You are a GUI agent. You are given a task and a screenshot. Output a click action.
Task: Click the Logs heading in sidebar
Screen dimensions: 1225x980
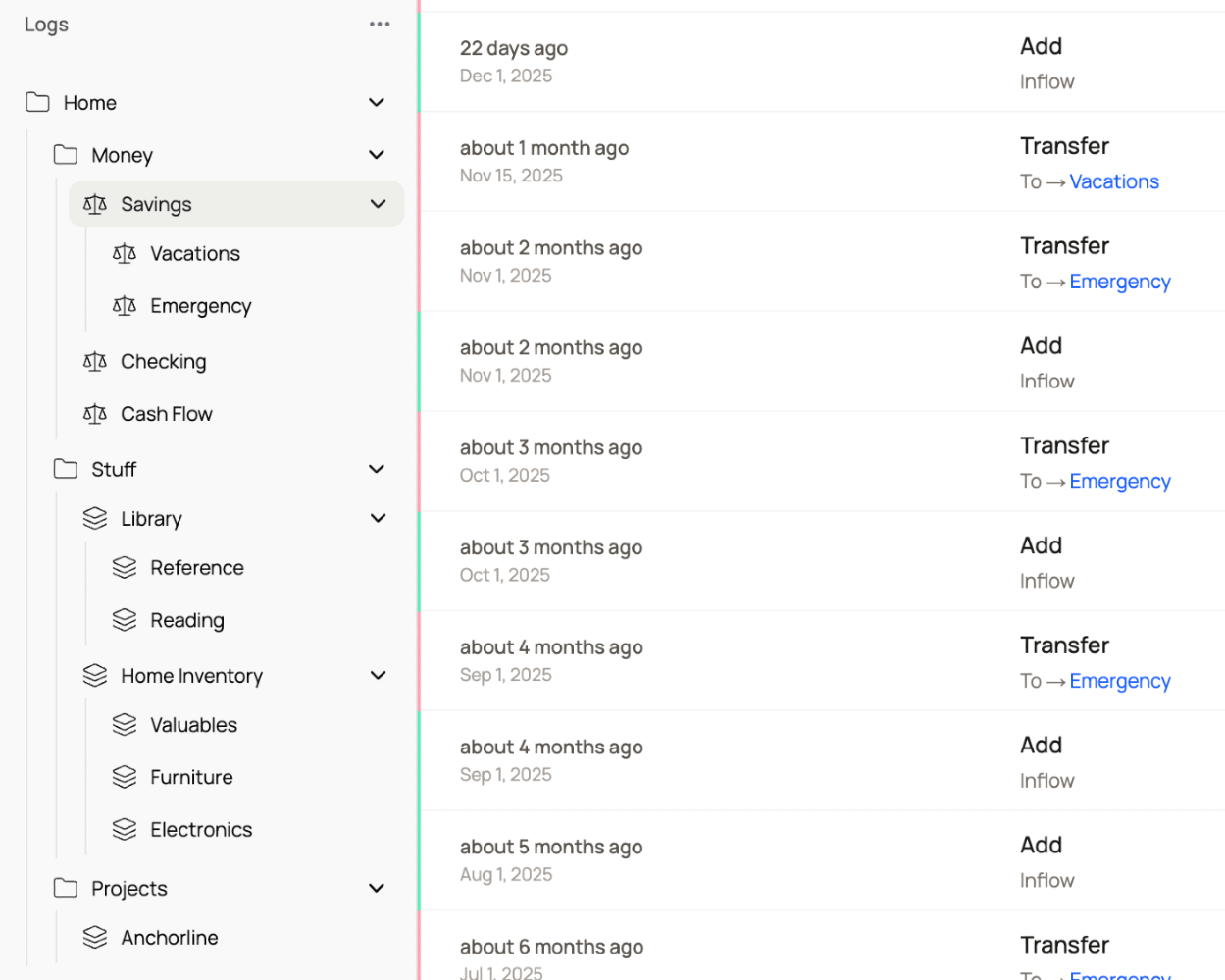coord(46,25)
